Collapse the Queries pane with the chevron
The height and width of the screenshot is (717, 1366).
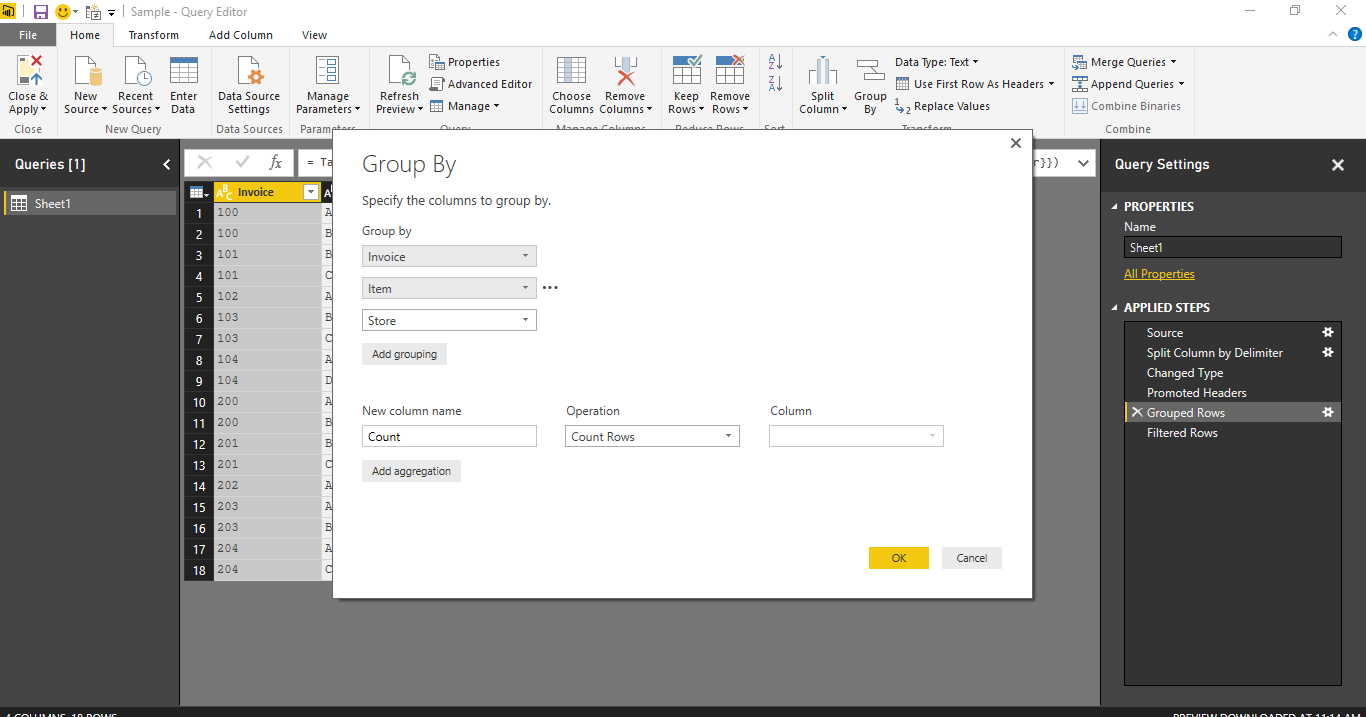point(167,164)
